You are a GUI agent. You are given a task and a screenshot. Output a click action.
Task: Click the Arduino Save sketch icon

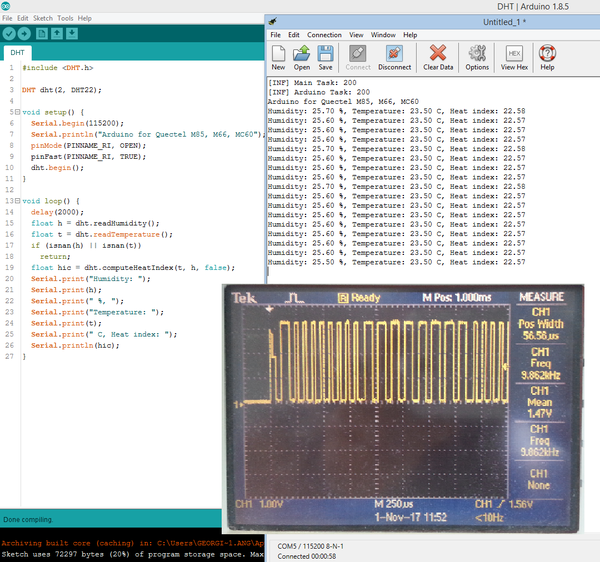click(72, 34)
